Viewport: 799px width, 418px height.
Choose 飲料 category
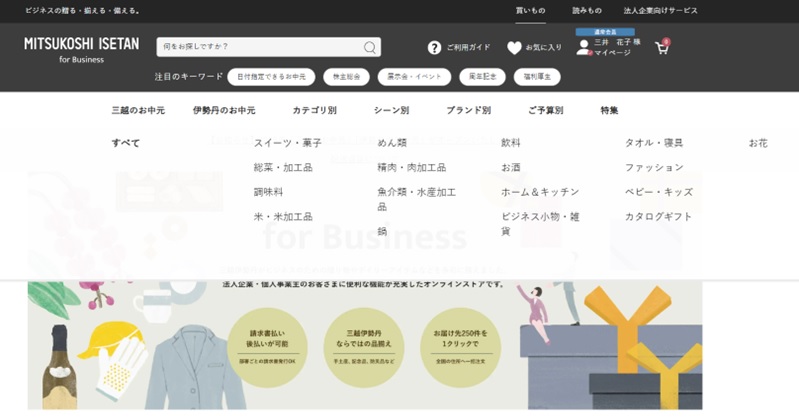tap(511, 143)
